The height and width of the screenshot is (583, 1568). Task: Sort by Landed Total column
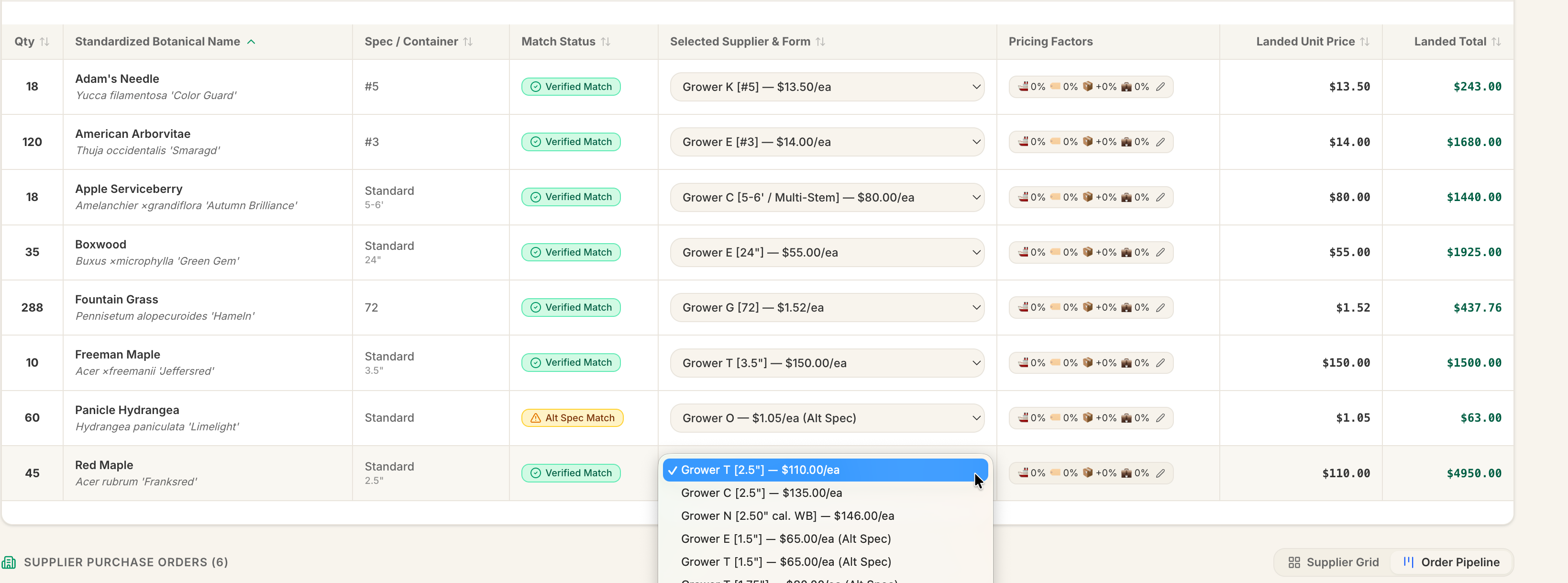[1496, 42]
